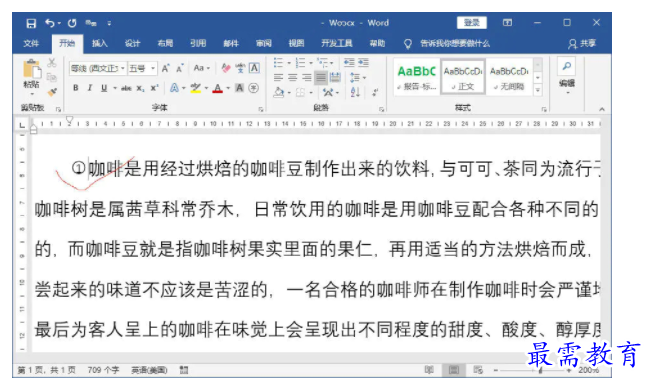The width and height of the screenshot is (649, 386).
Task: Toggle underline formatting
Action: [x=104, y=88]
